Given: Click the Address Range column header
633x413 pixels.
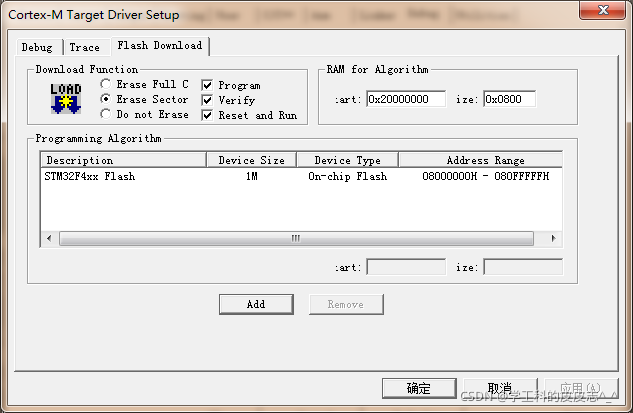Looking at the screenshot, I should pos(481,160).
